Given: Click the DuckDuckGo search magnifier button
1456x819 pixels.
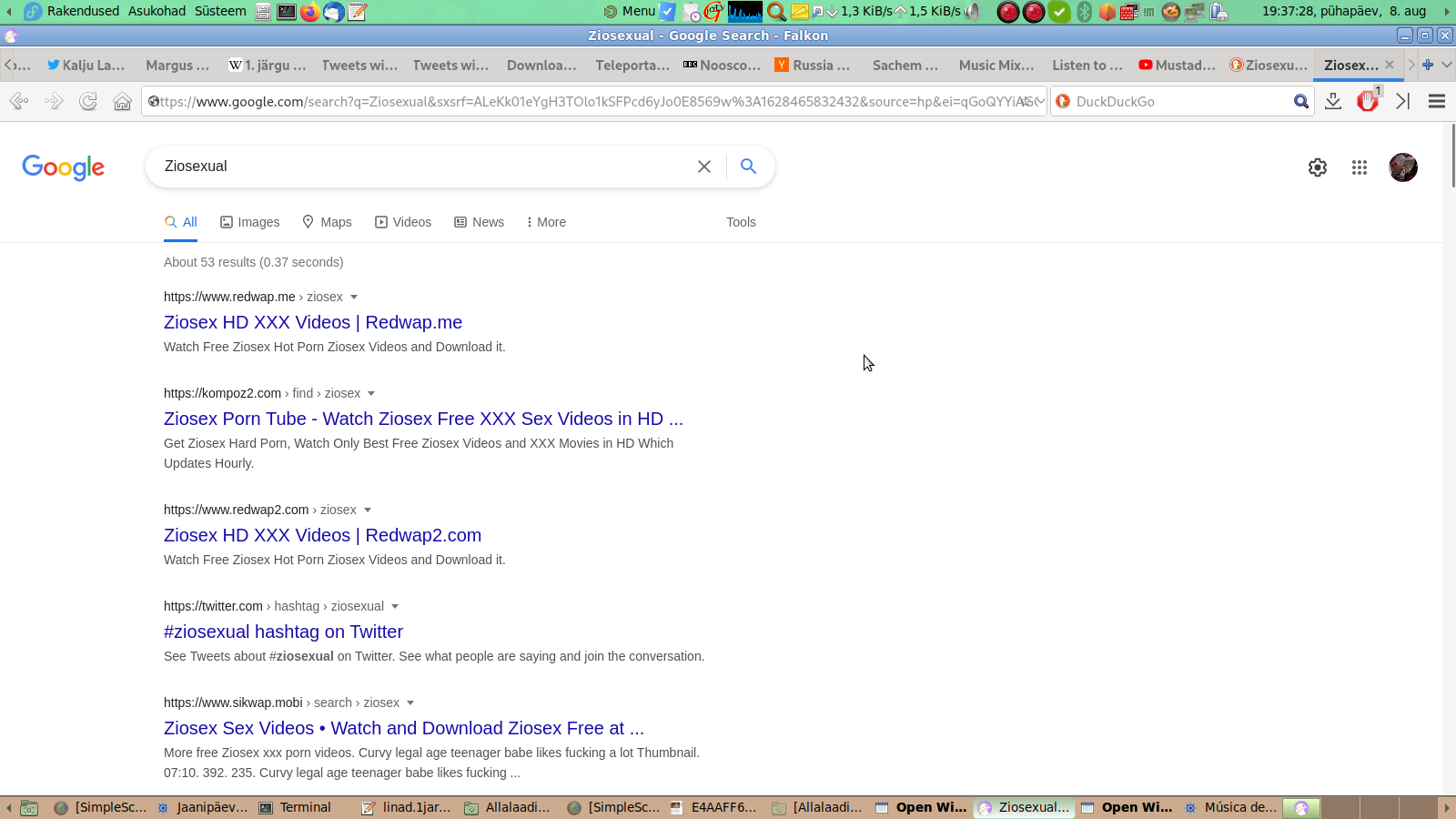Looking at the screenshot, I should click(x=1301, y=101).
